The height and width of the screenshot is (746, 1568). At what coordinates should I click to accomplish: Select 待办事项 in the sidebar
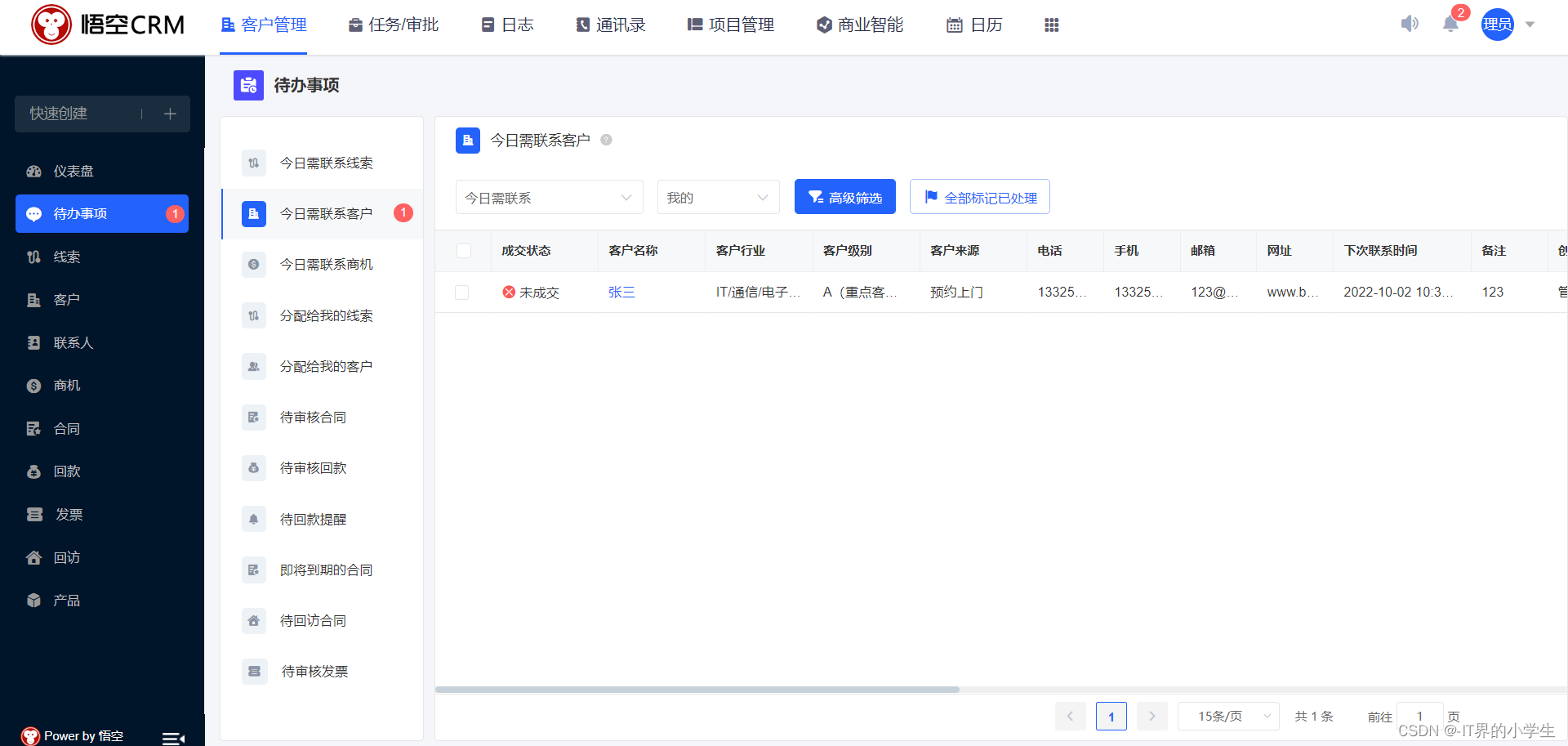(102, 213)
